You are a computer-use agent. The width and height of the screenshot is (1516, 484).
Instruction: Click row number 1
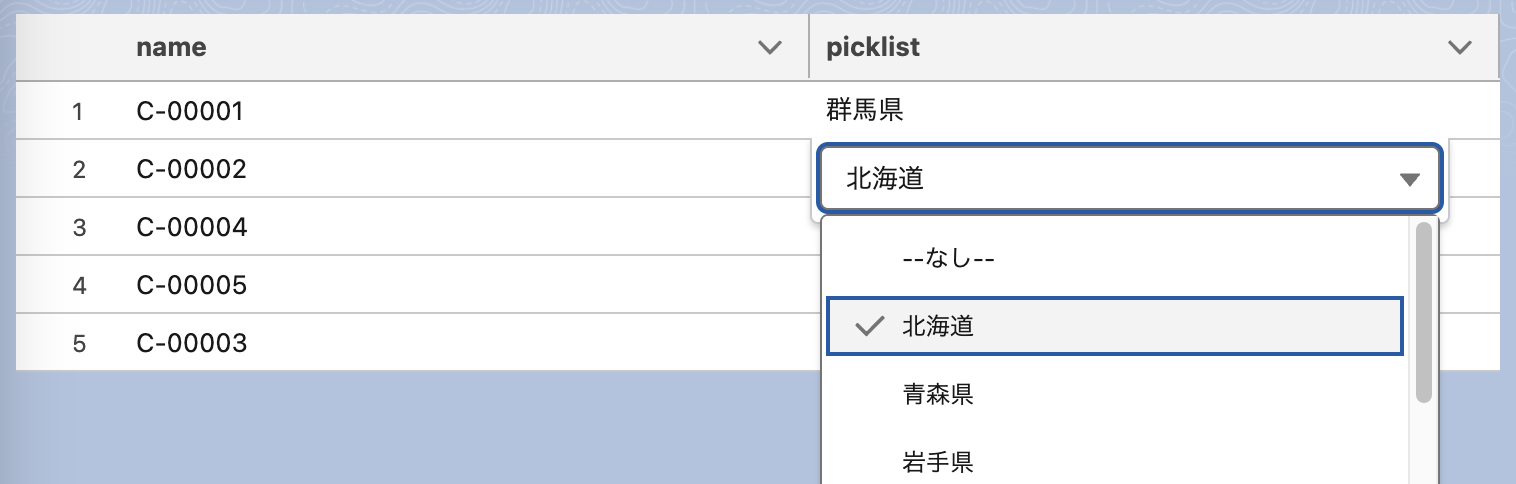(x=78, y=111)
